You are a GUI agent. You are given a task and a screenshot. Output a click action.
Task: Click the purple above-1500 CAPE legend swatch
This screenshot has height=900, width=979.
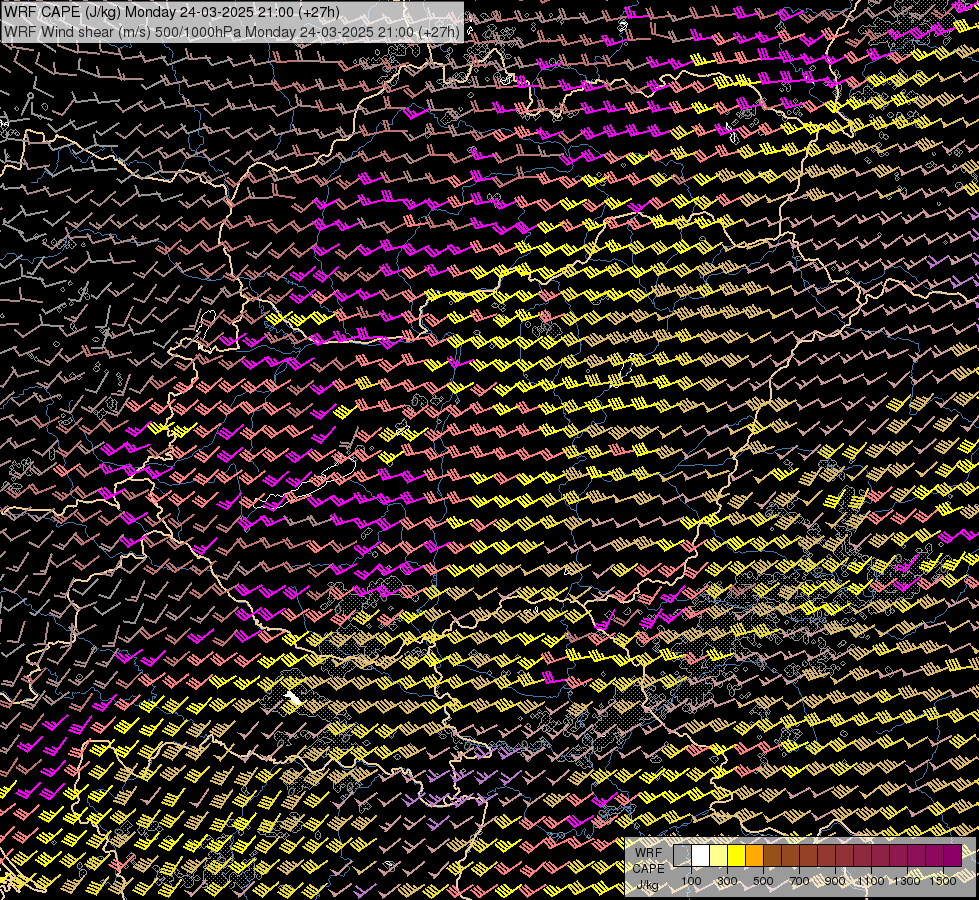click(x=952, y=855)
